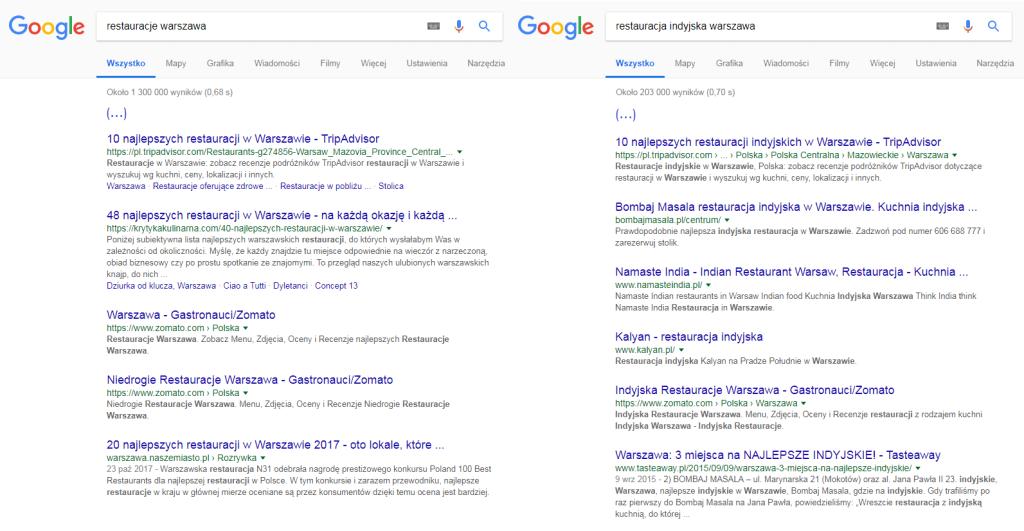Open Więcej menu in right results

[882, 63]
